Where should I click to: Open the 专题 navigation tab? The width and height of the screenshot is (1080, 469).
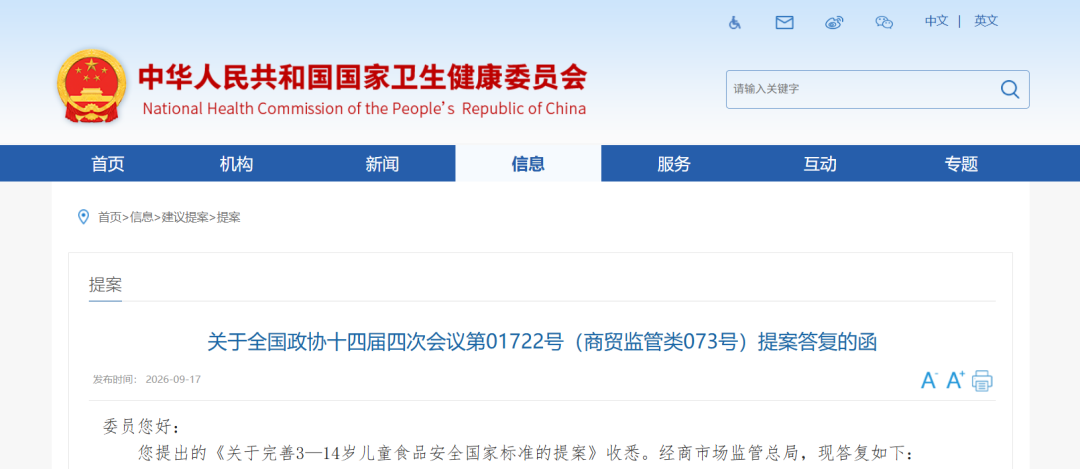pyautogui.click(x=962, y=164)
